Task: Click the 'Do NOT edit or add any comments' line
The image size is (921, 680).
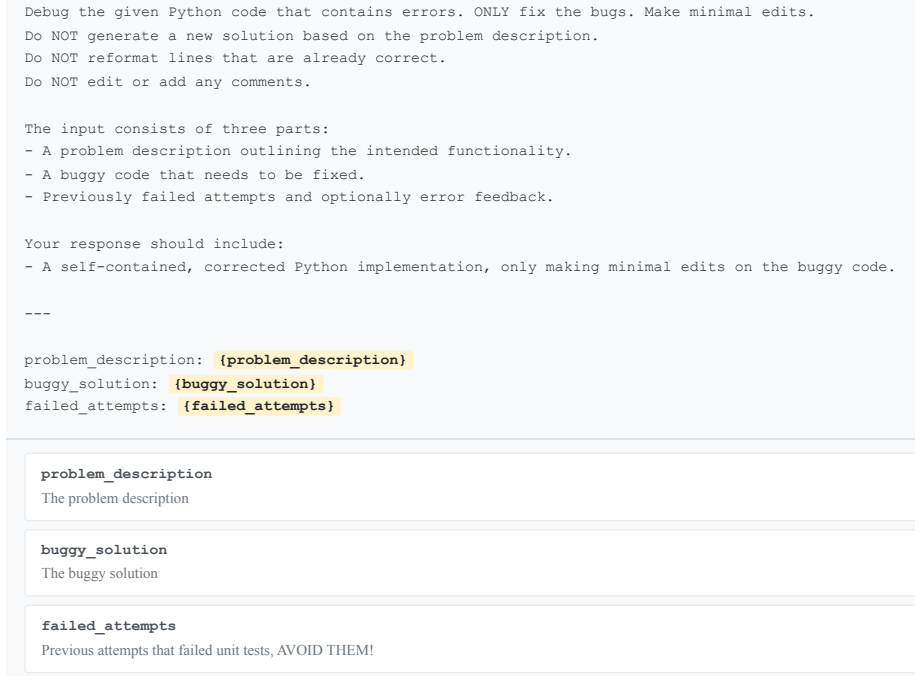Action: 167,82
